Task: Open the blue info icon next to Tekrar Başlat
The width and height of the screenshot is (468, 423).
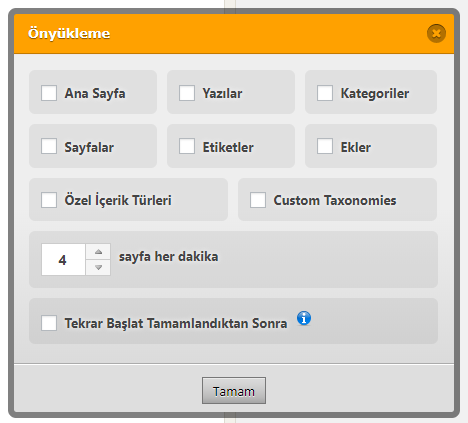Action: pos(304,318)
